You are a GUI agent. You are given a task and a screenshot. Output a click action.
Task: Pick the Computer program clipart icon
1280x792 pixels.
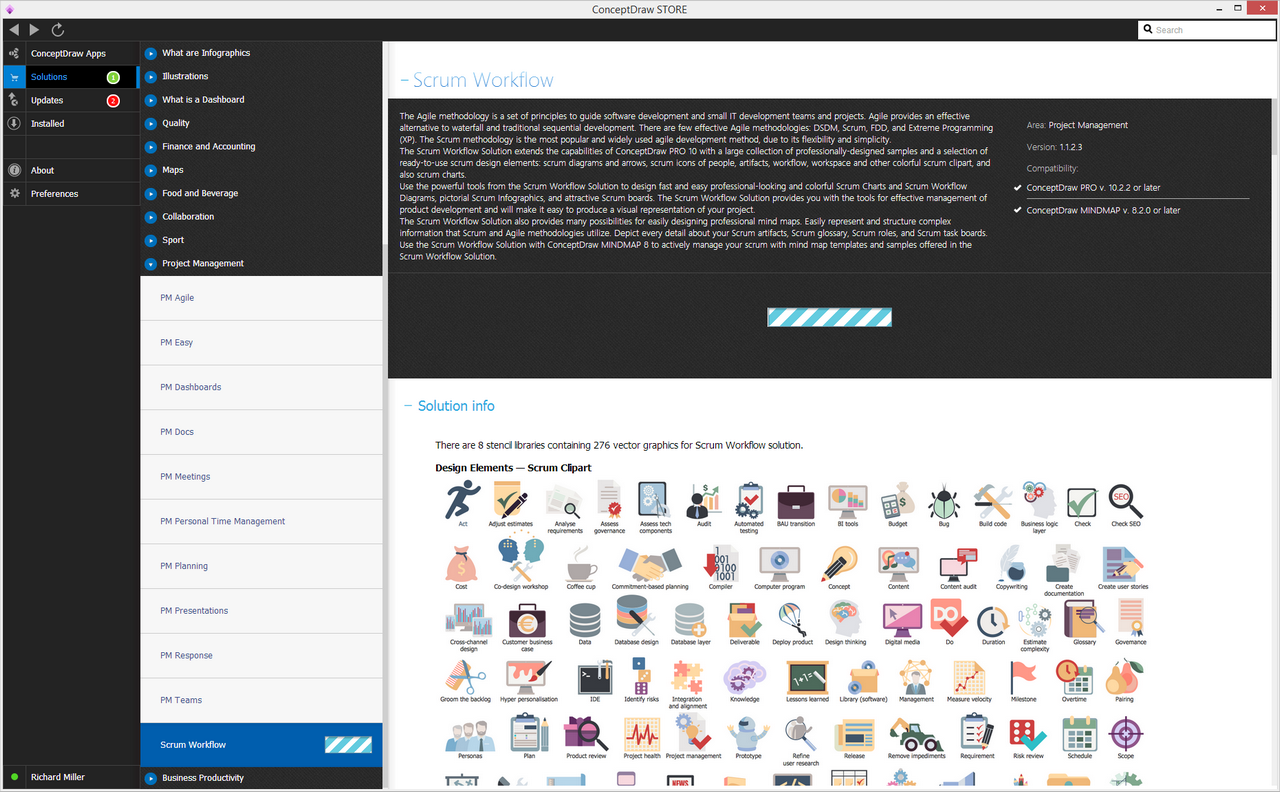coord(779,563)
